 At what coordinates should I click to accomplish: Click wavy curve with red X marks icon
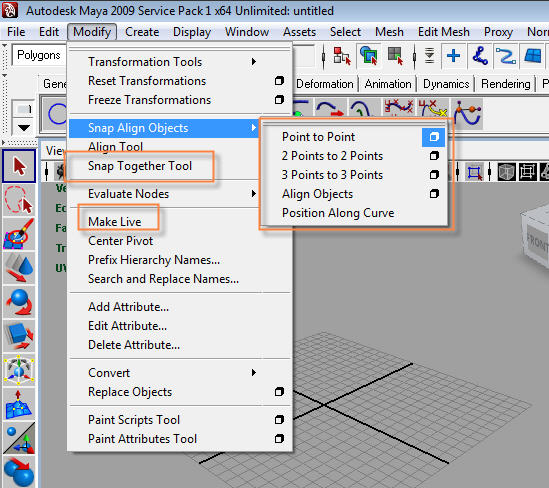tap(398, 109)
